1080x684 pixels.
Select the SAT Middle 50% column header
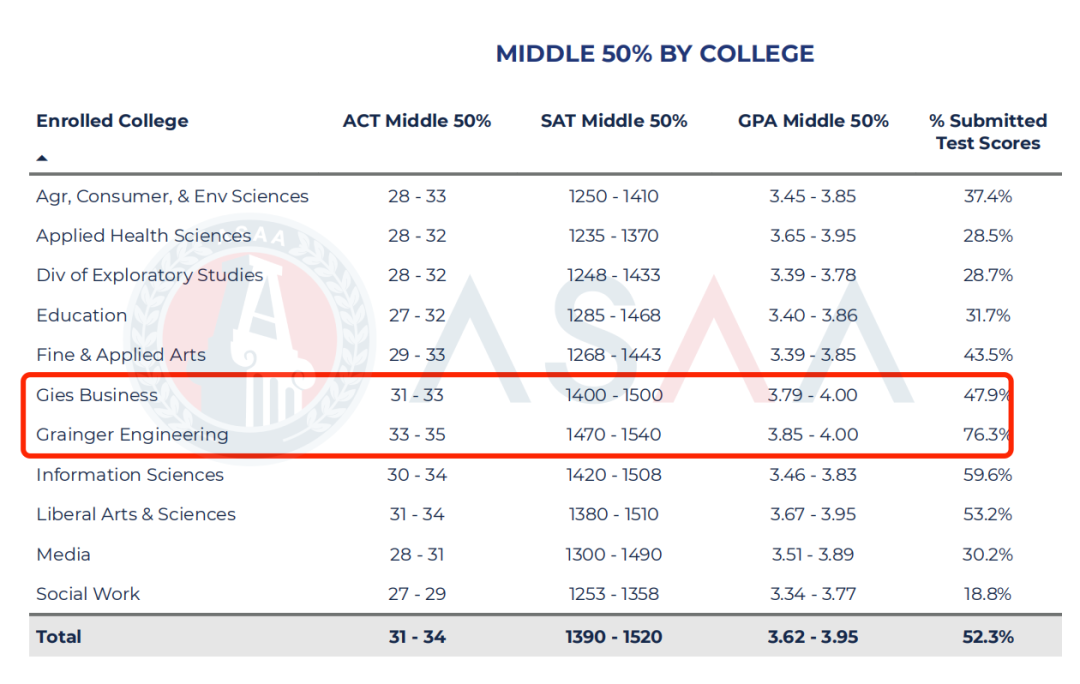(614, 121)
